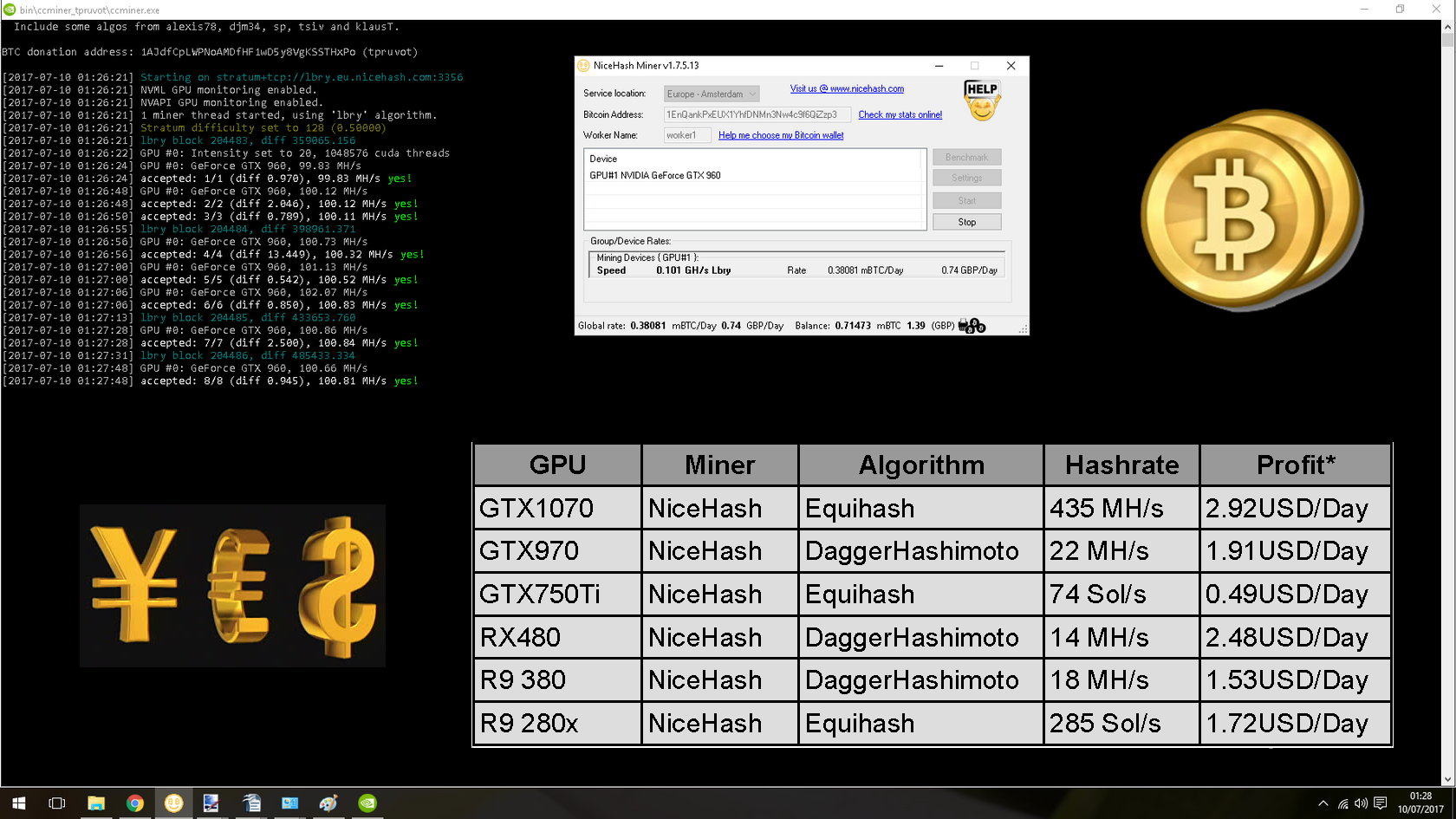
Task: Open the taskbar clock and date
Action: tap(1420, 803)
